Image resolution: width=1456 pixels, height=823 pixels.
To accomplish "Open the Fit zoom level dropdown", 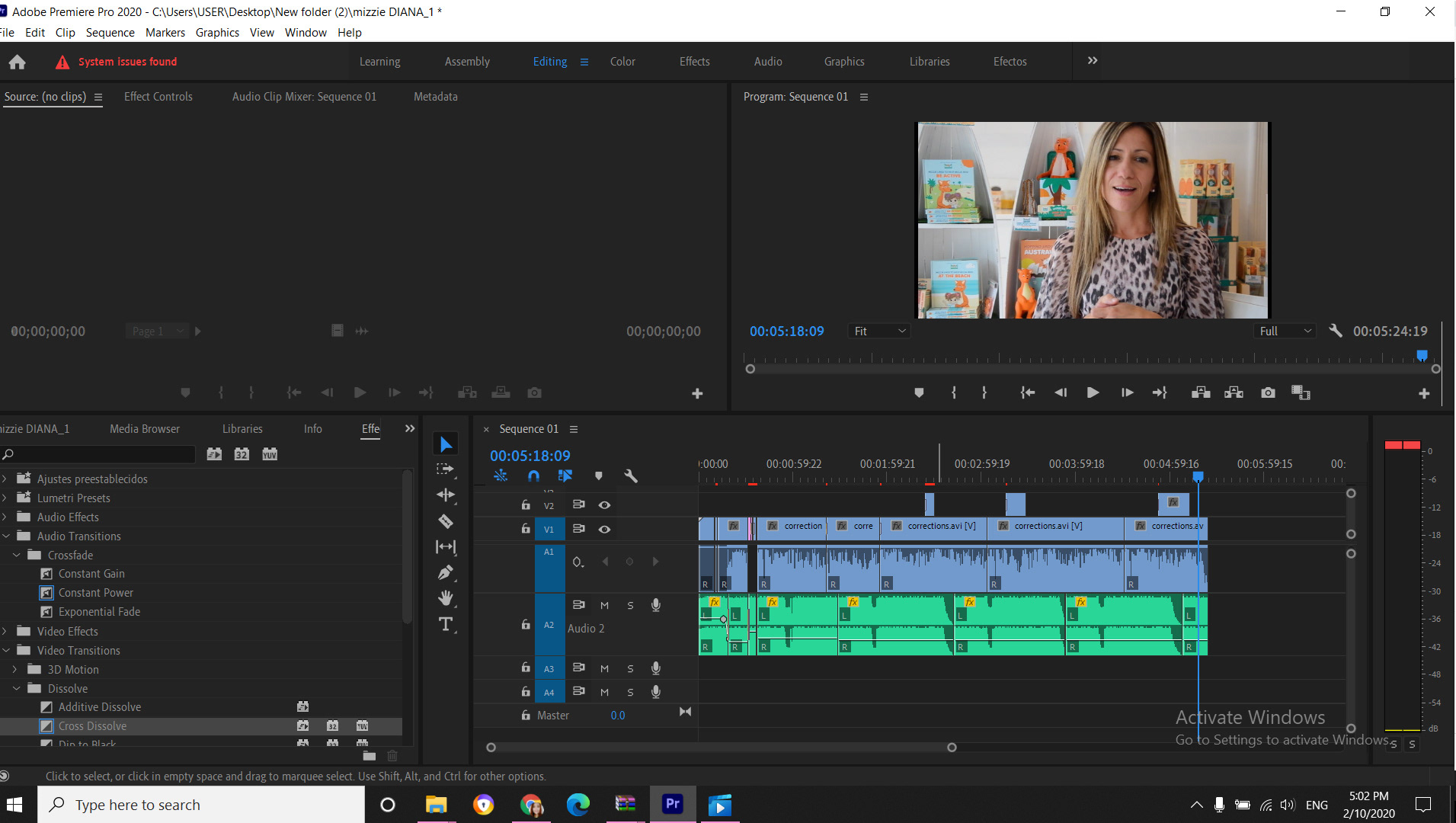I will (879, 331).
